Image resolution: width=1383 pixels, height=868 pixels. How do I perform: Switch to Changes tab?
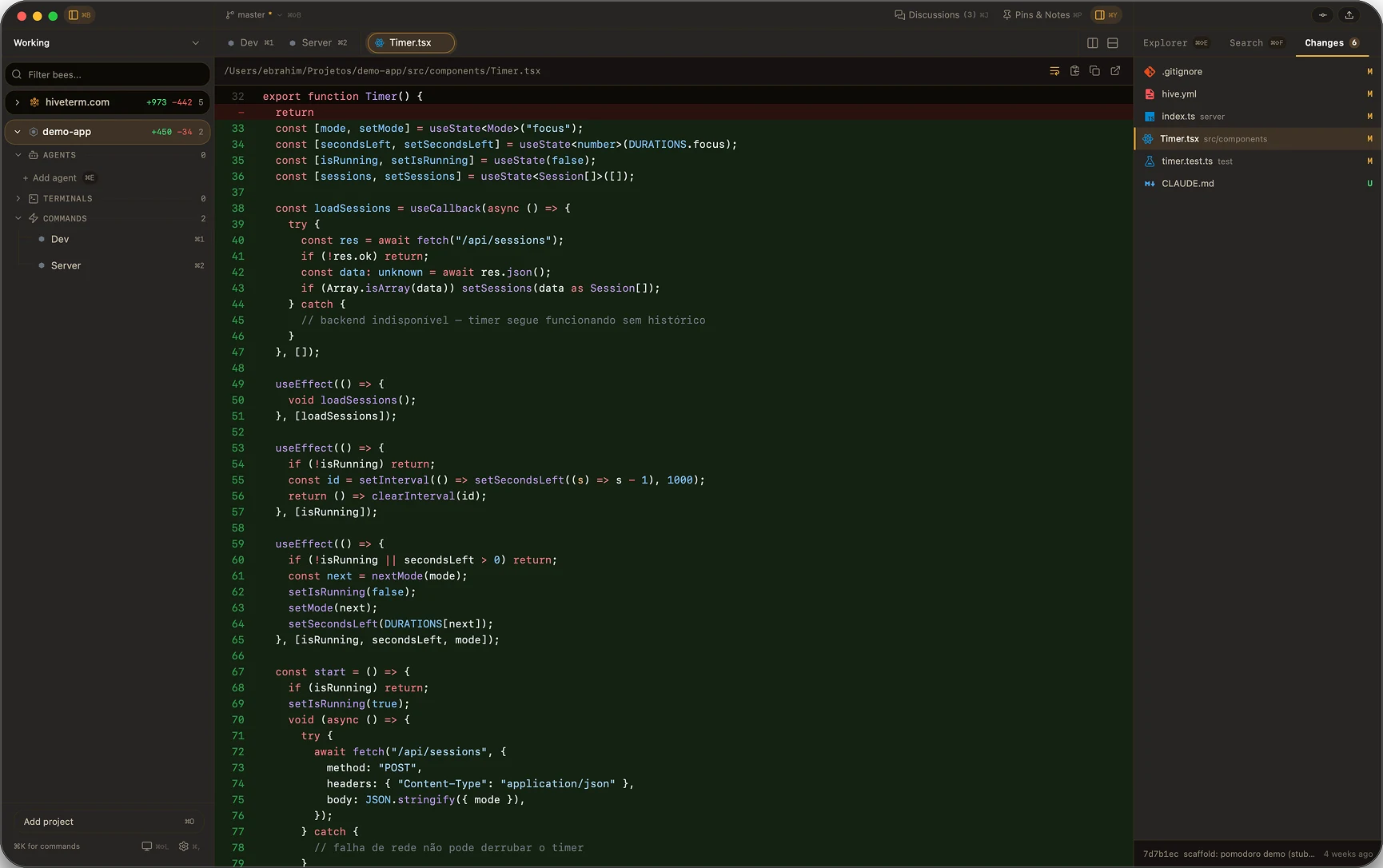click(1332, 43)
